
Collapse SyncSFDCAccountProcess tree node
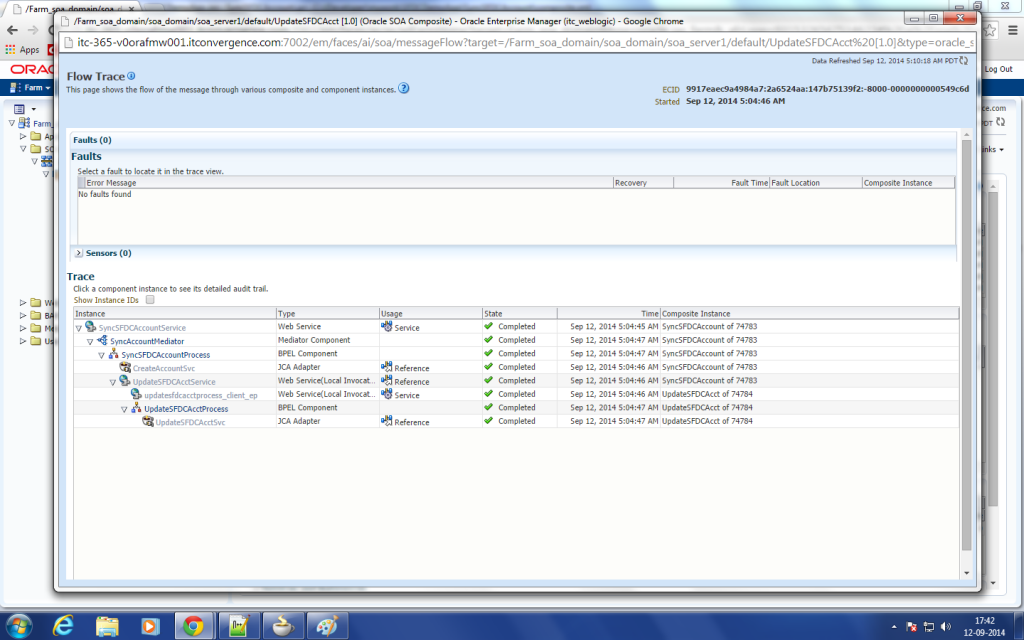point(101,355)
